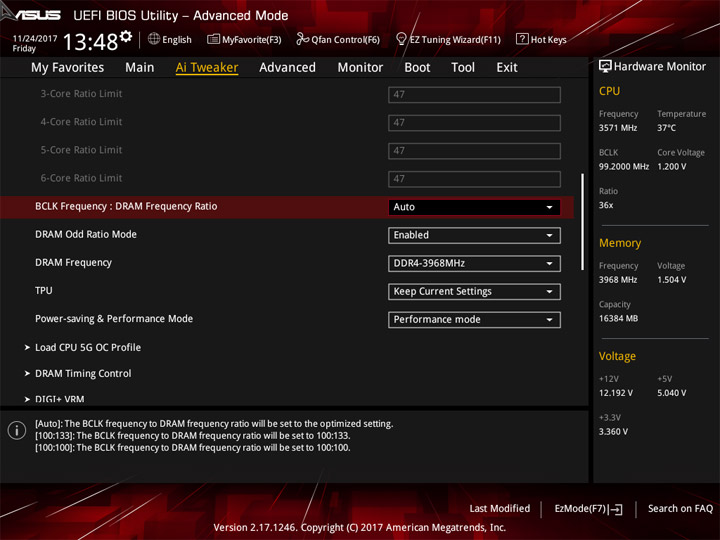Click the settings list scrollbar
Viewport: 720px width, 540px height.
pos(582,222)
